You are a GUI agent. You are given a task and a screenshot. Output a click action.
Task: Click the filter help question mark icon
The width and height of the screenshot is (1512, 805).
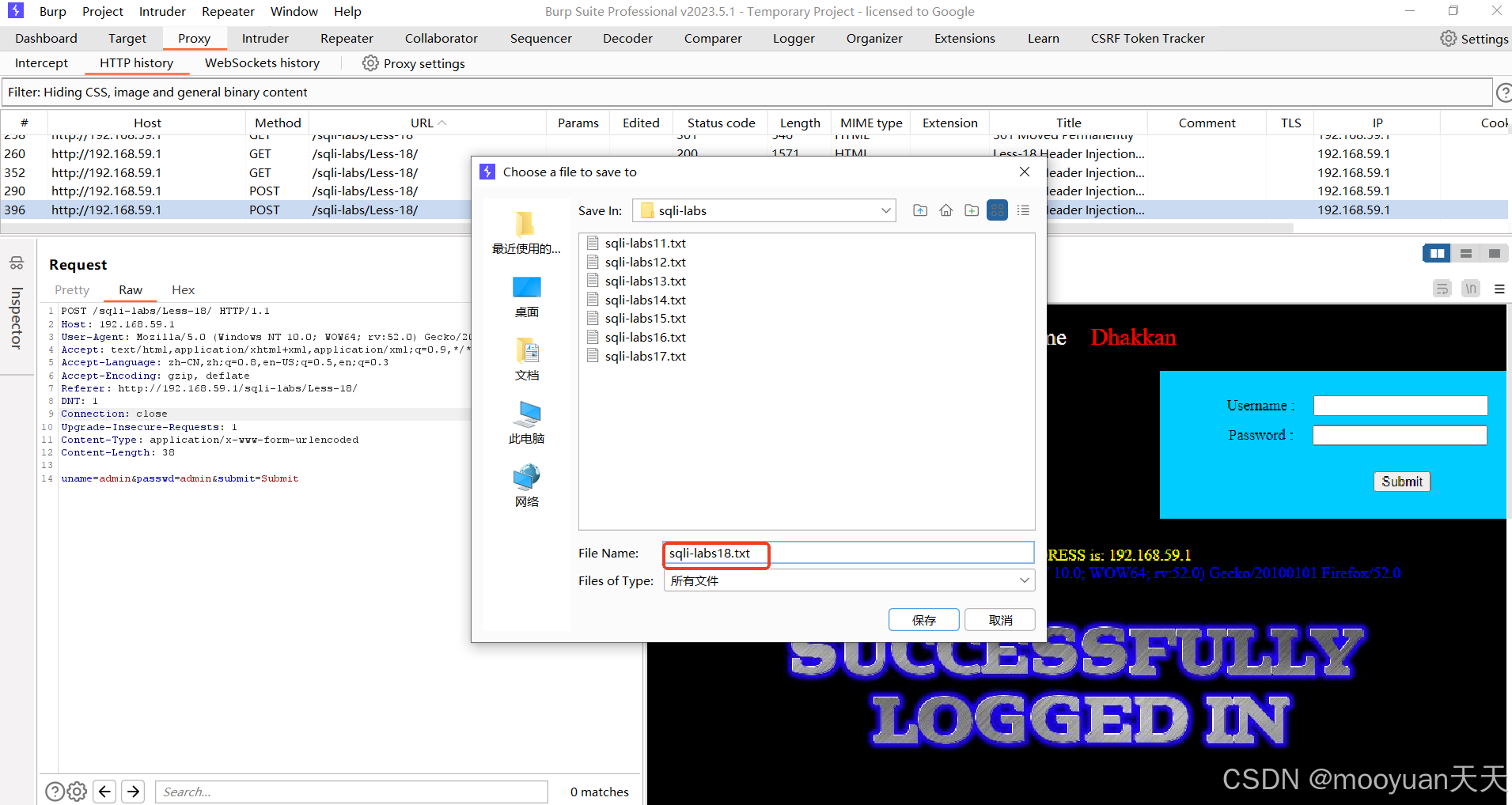1503,93
